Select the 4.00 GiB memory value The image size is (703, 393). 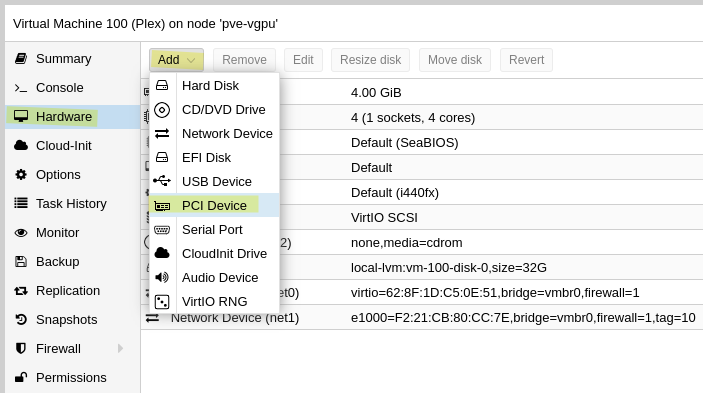coord(376,93)
